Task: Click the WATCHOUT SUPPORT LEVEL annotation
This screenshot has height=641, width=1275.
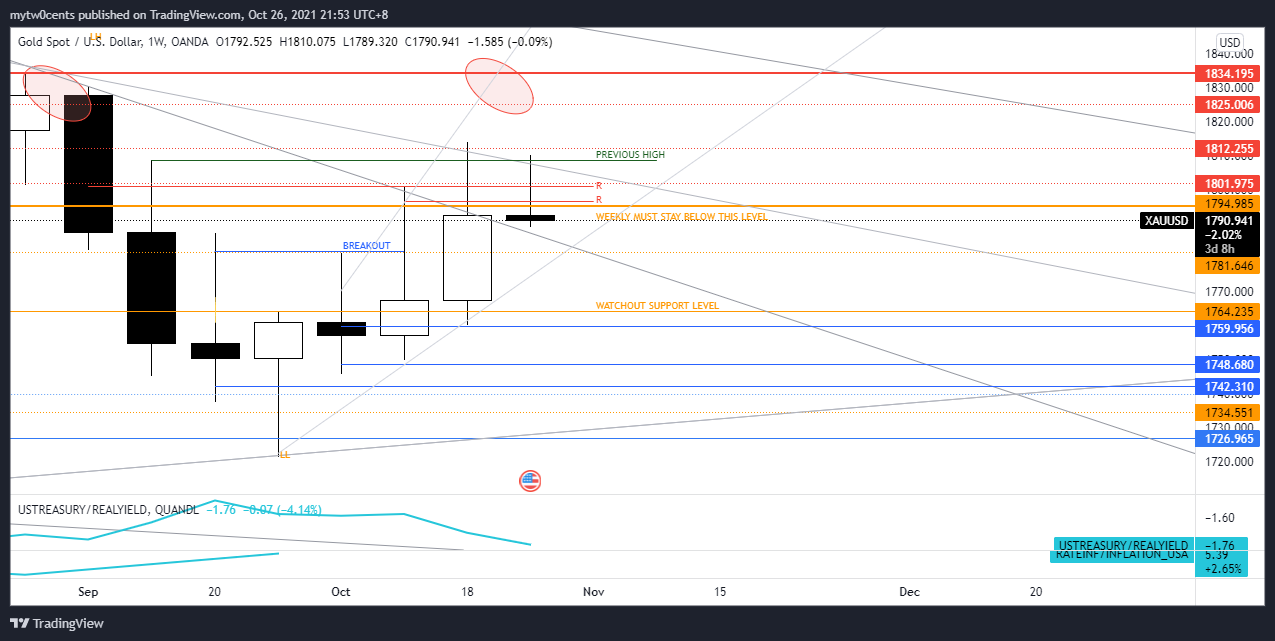Action: (x=657, y=306)
